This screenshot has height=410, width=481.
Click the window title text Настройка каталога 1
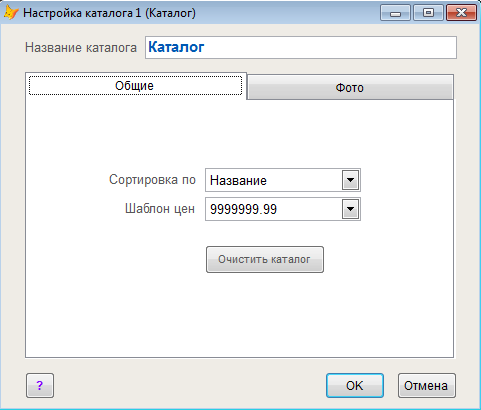(82, 13)
